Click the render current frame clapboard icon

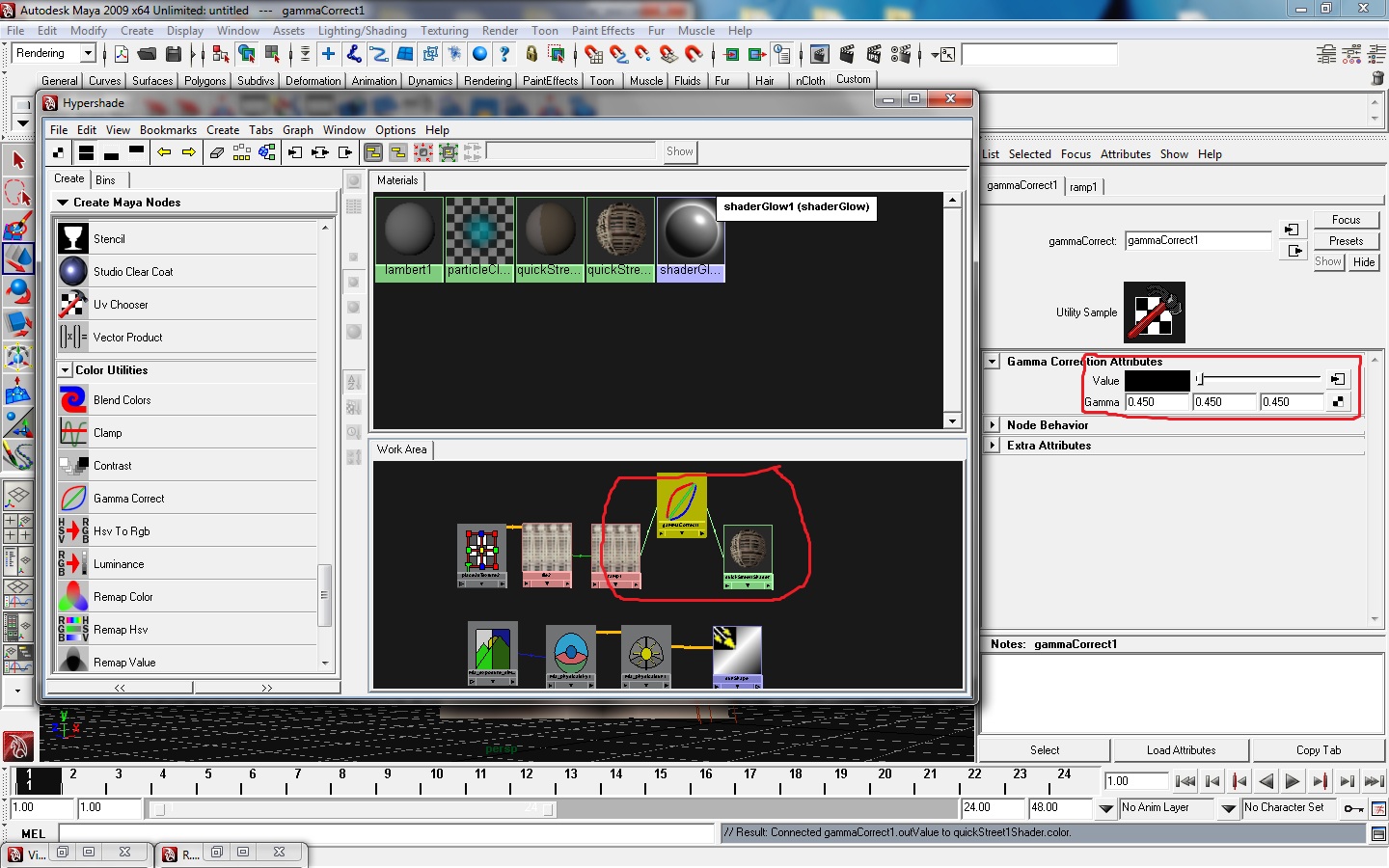click(847, 54)
